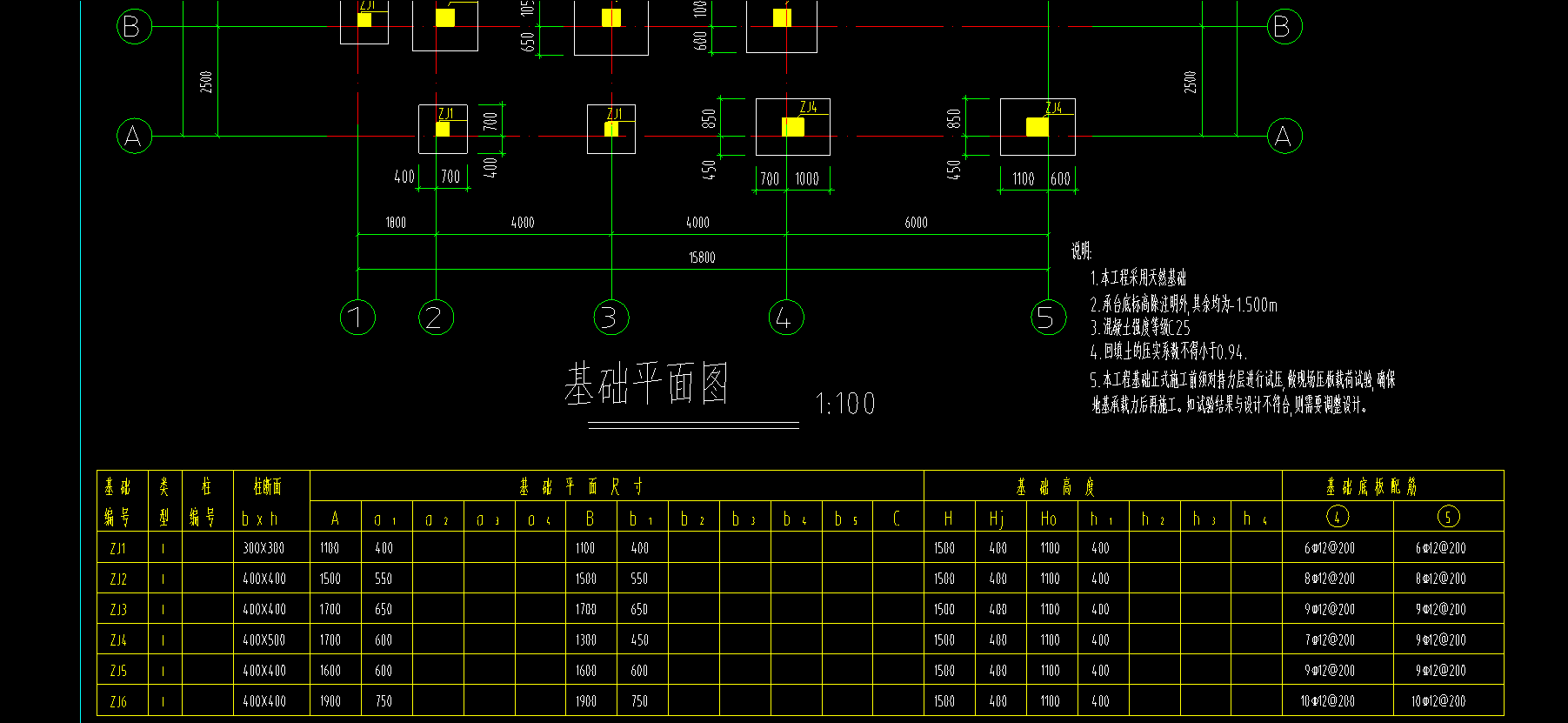Click grid axis bubble 4 below the plan
The image size is (1568, 723).
786,317
